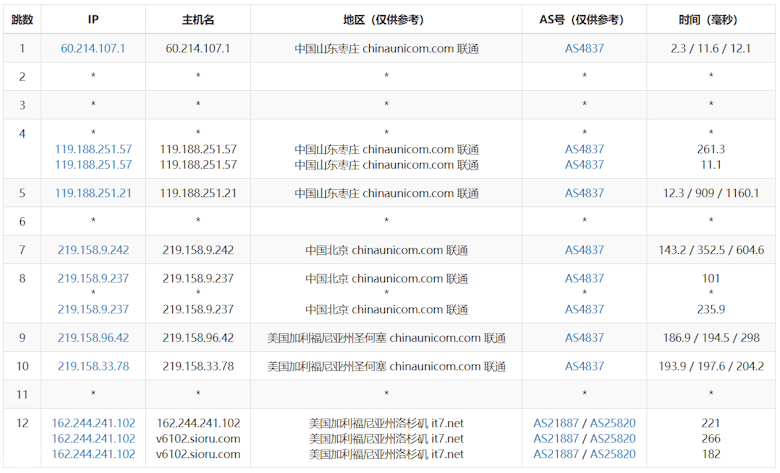Viewport: 780px width, 473px height.
Task: Open the AS4837 link in hop 1 row
Action: (584, 48)
